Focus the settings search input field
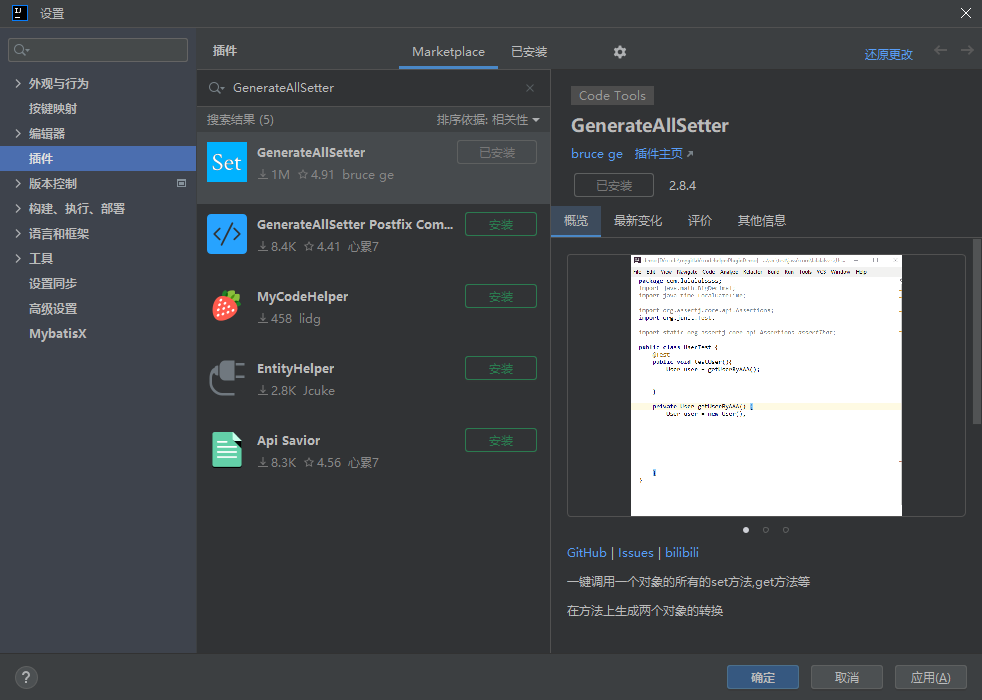Image resolution: width=982 pixels, height=700 pixels. 98,50
